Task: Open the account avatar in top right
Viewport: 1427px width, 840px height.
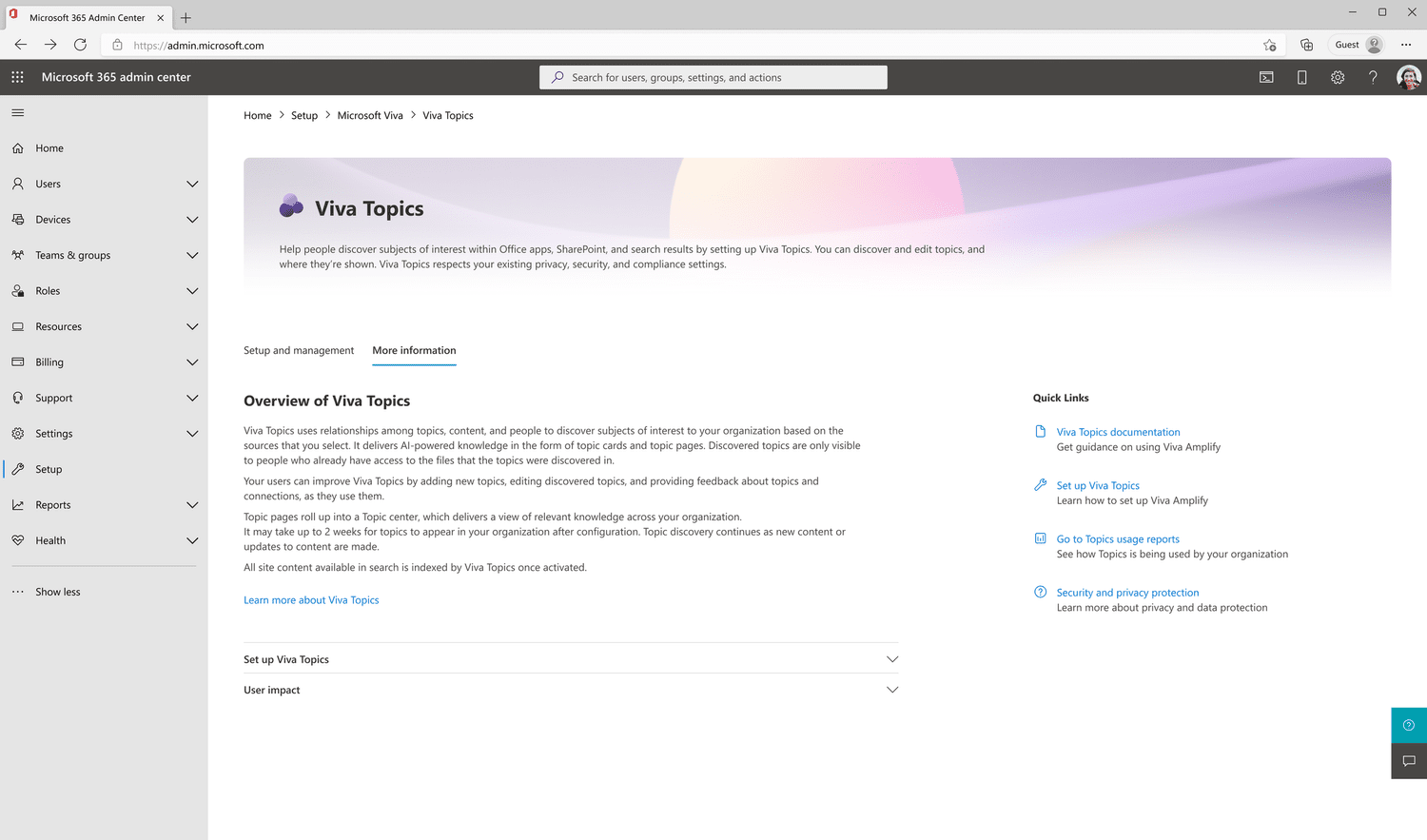Action: click(1409, 77)
